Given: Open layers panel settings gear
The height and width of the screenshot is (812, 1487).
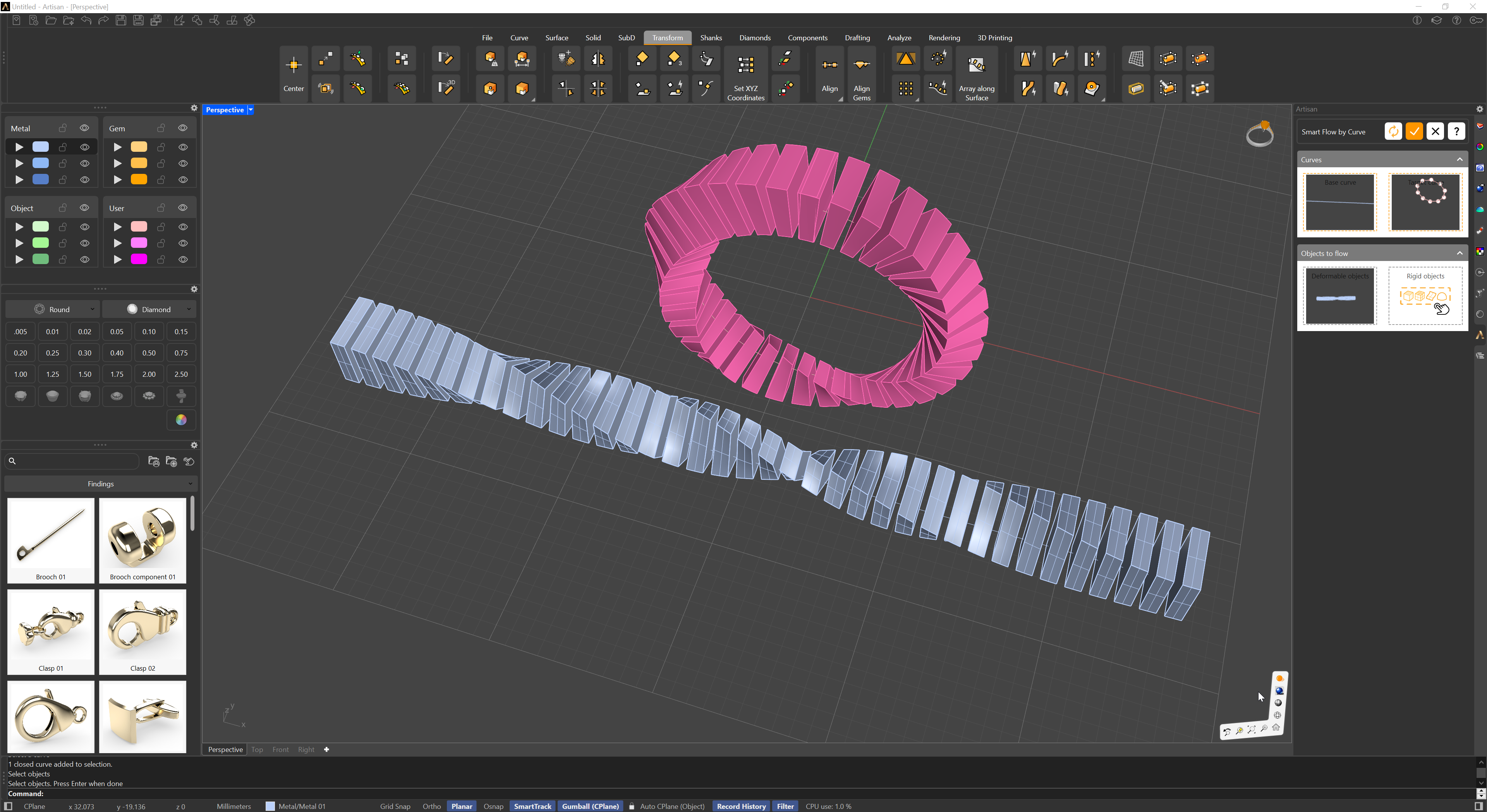Looking at the screenshot, I should 194,108.
